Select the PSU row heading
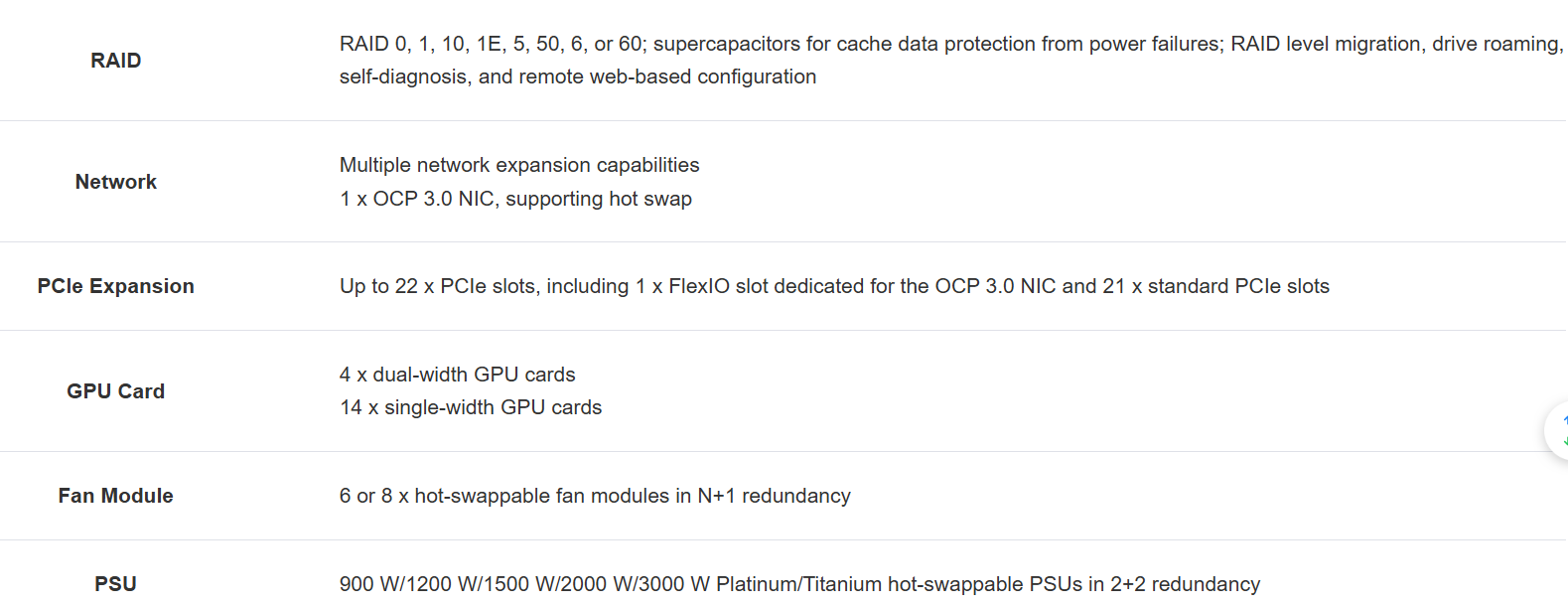Image resolution: width=1568 pixels, height=606 pixels. (116, 584)
